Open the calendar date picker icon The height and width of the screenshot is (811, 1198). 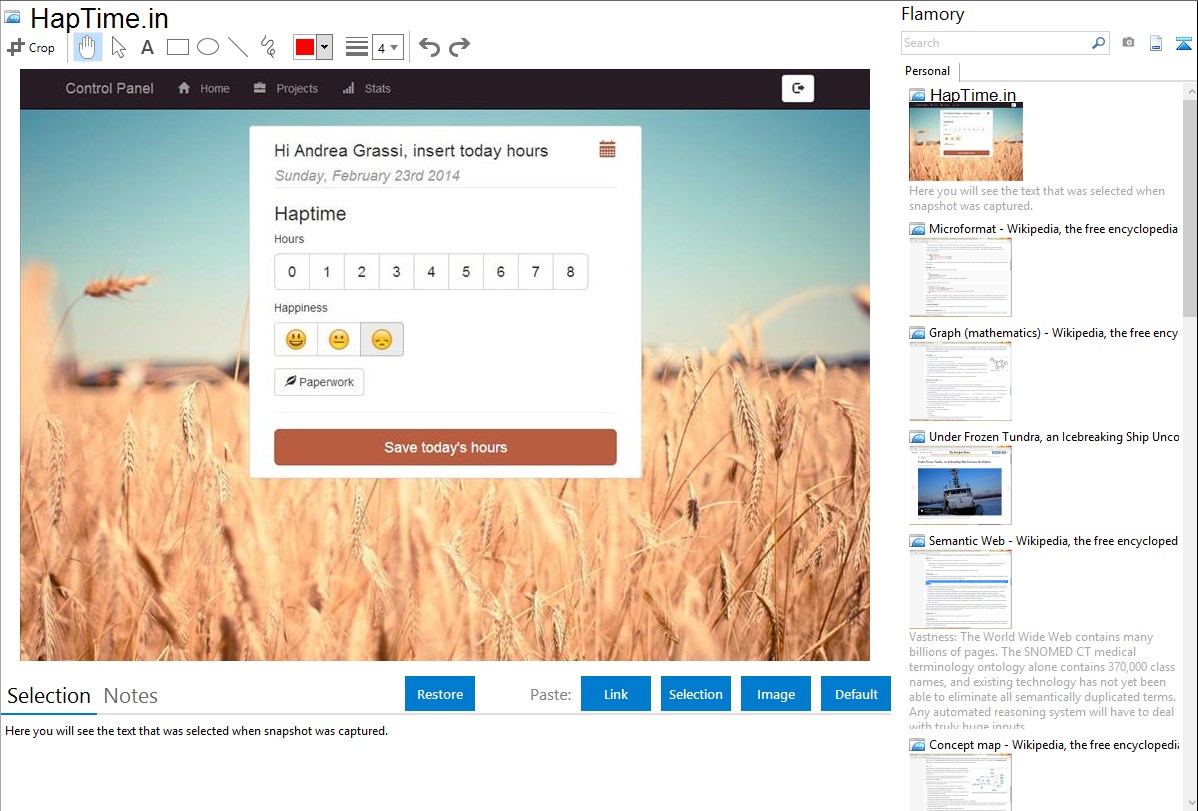607,149
